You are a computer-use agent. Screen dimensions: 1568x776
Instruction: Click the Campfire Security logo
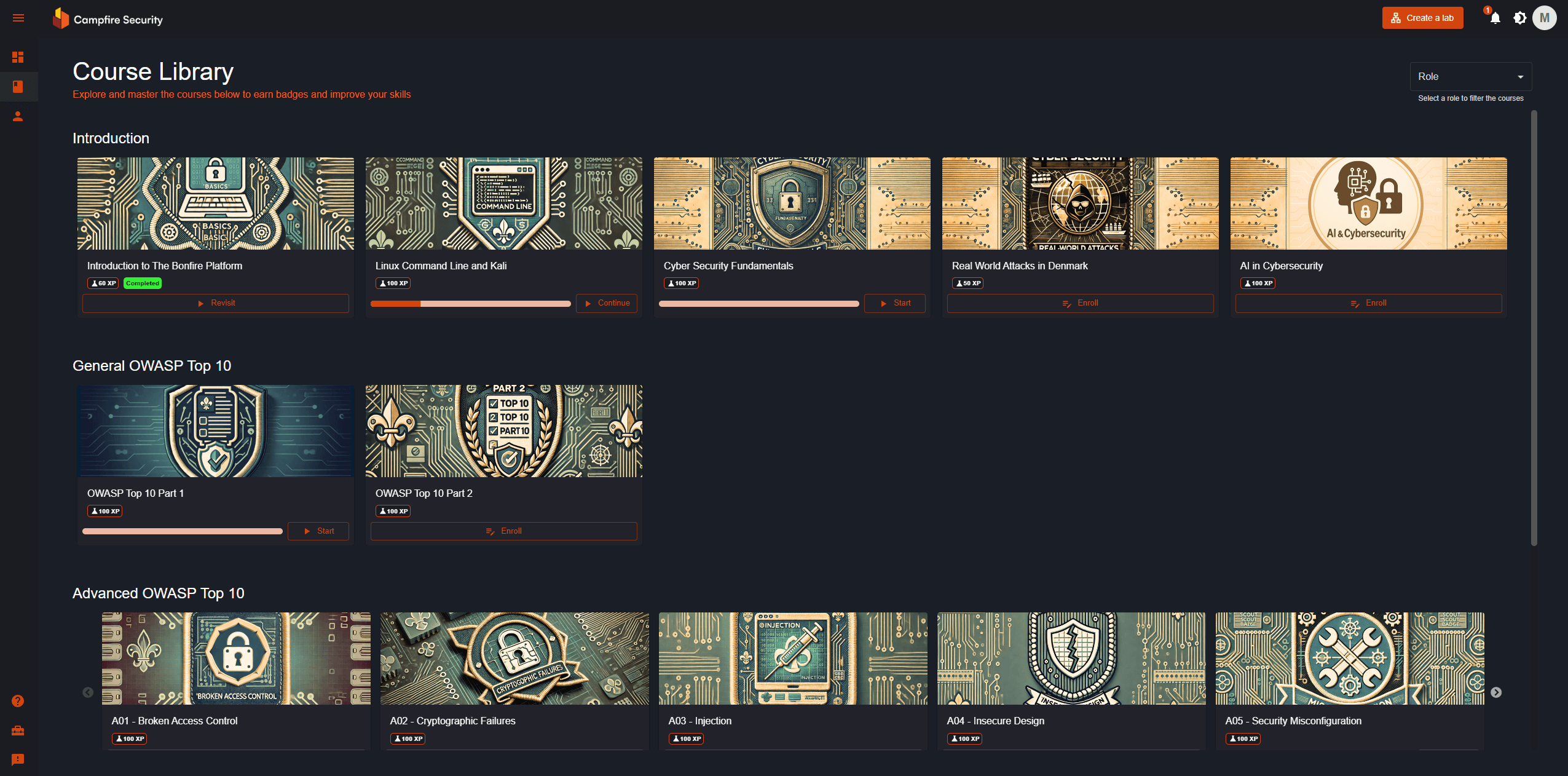click(108, 19)
